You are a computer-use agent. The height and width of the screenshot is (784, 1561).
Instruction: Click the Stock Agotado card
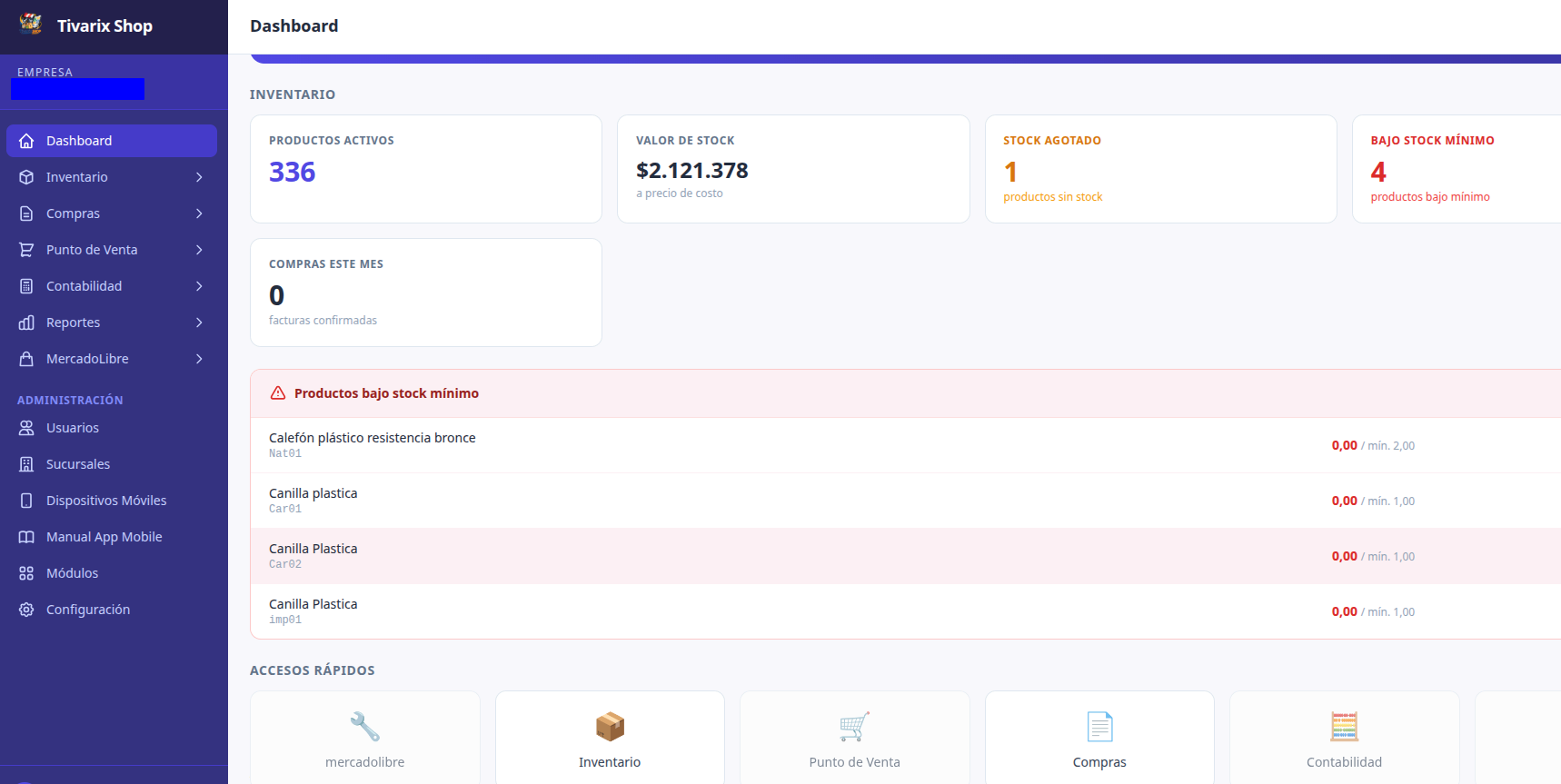pyautogui.click(x=1161, y=169)
